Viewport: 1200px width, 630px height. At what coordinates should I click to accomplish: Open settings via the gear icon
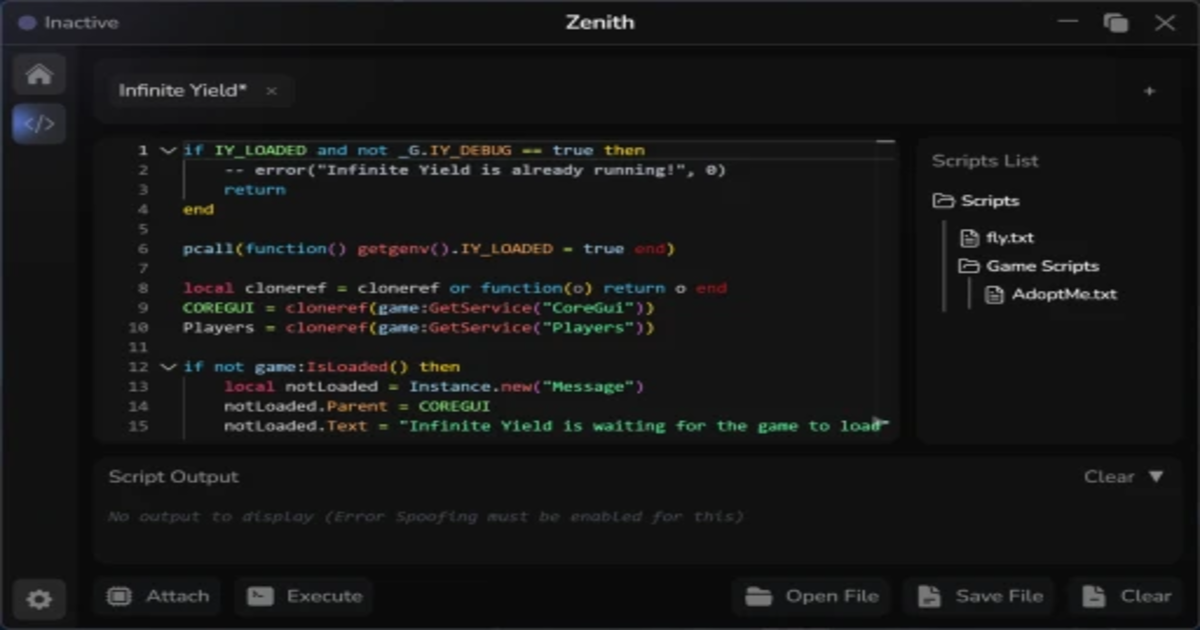38,598
